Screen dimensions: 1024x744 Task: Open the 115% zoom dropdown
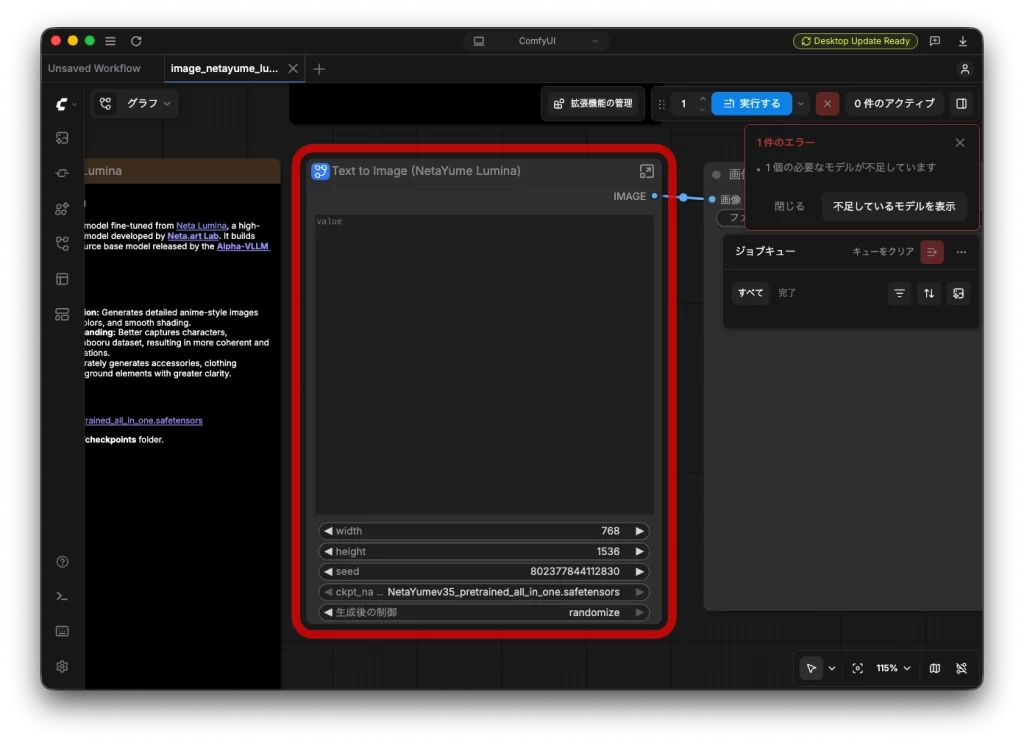(x=893, y=668)
